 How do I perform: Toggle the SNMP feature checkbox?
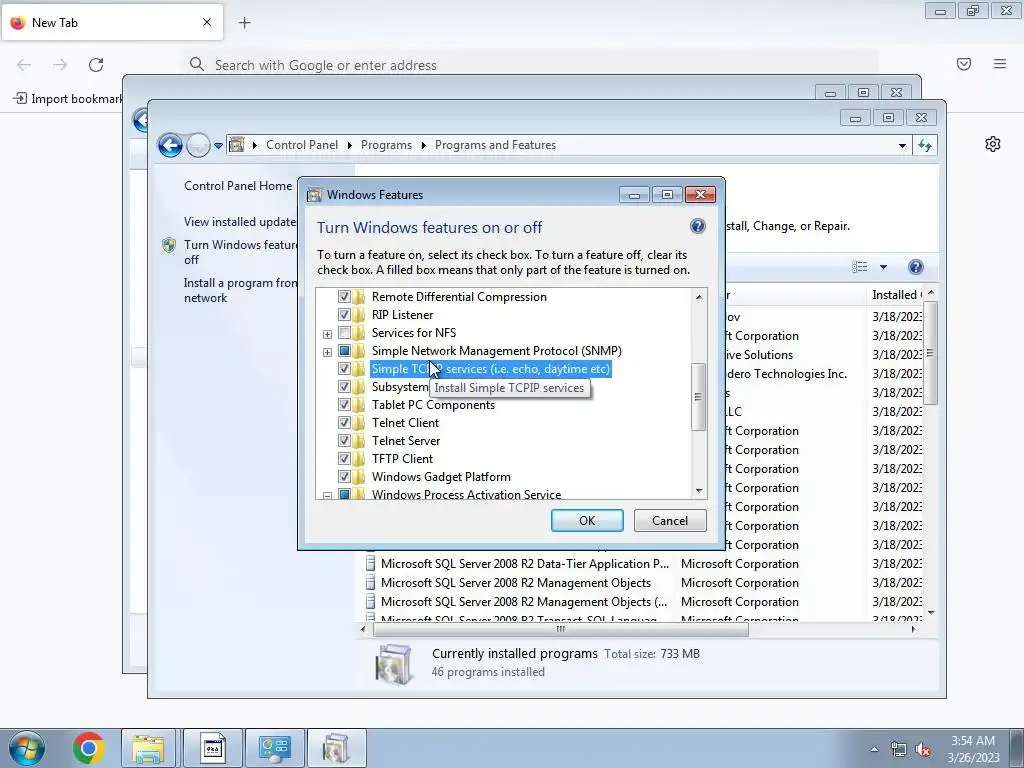tap(344, 351)
